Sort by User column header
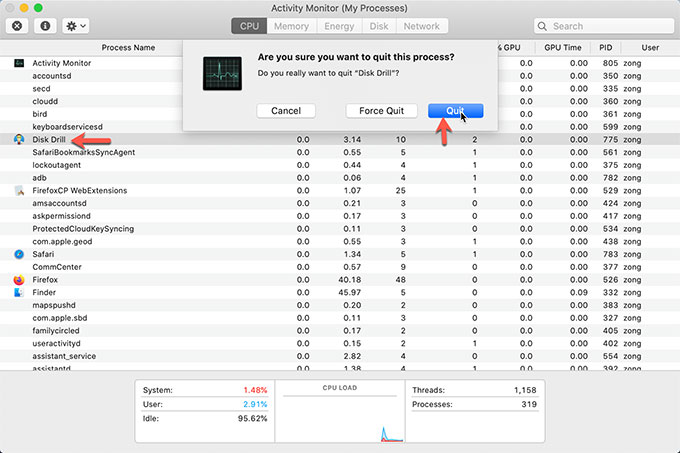 pyautogui.click(x=650, y=48)
